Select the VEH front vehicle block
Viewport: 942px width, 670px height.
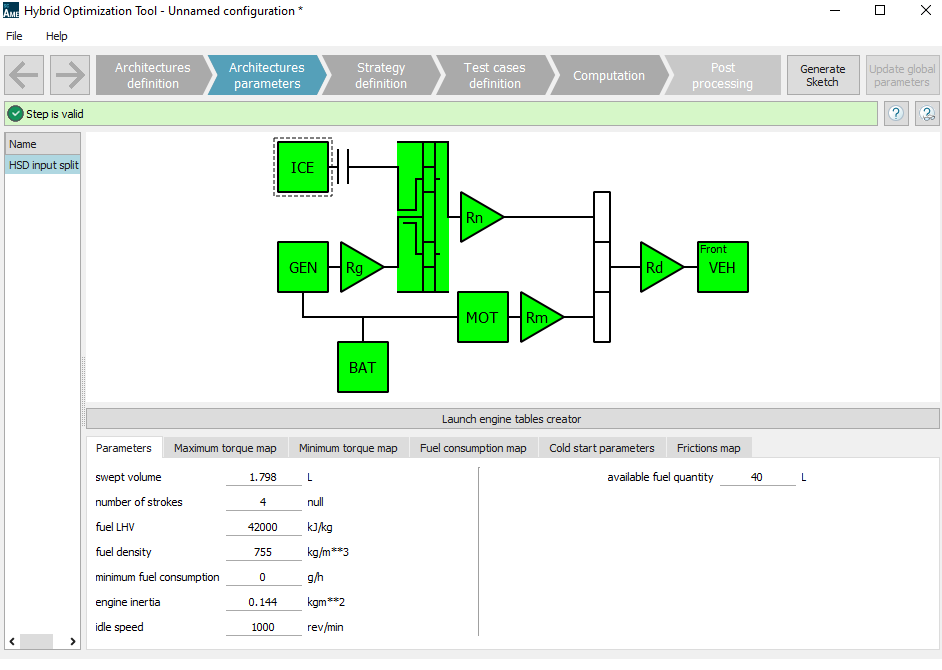click(722, 267)
